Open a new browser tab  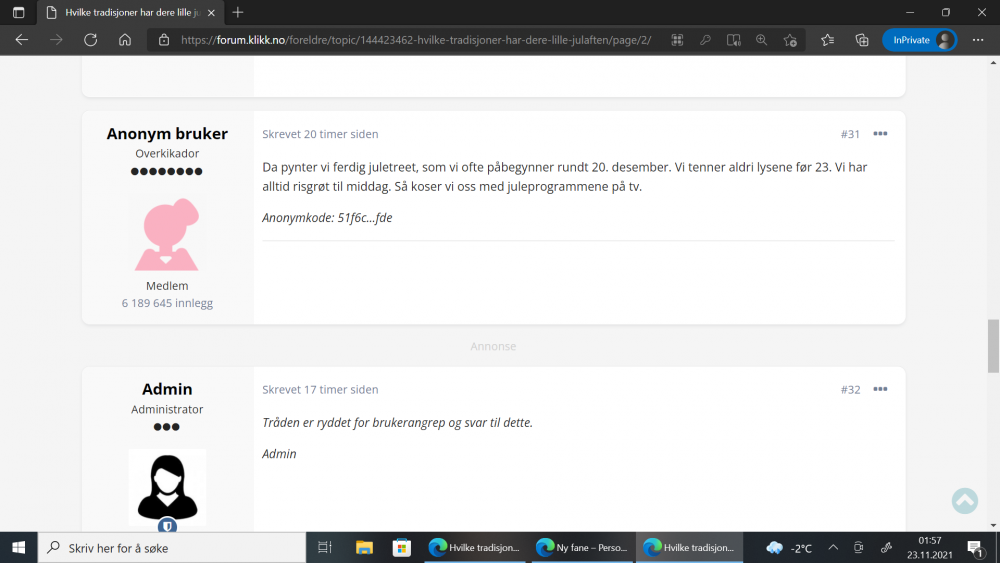[237, 13]
